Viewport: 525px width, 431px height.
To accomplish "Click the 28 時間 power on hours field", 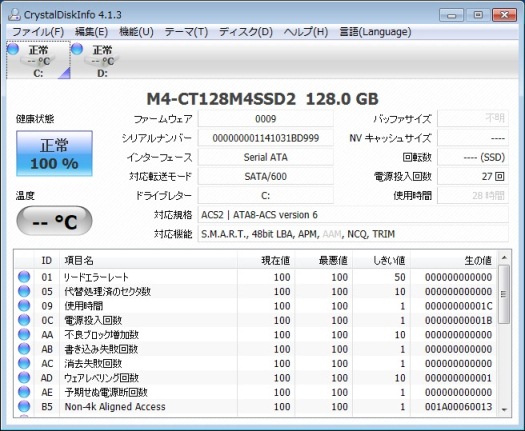I will (x=473, y=196).
